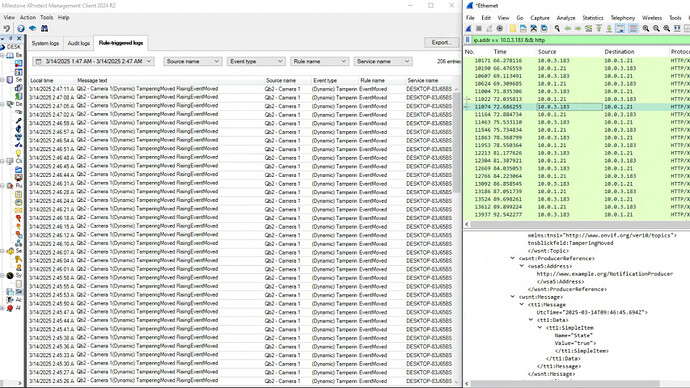
Task: Sort Wireshark packets by Time column
Action: (514, 52)
